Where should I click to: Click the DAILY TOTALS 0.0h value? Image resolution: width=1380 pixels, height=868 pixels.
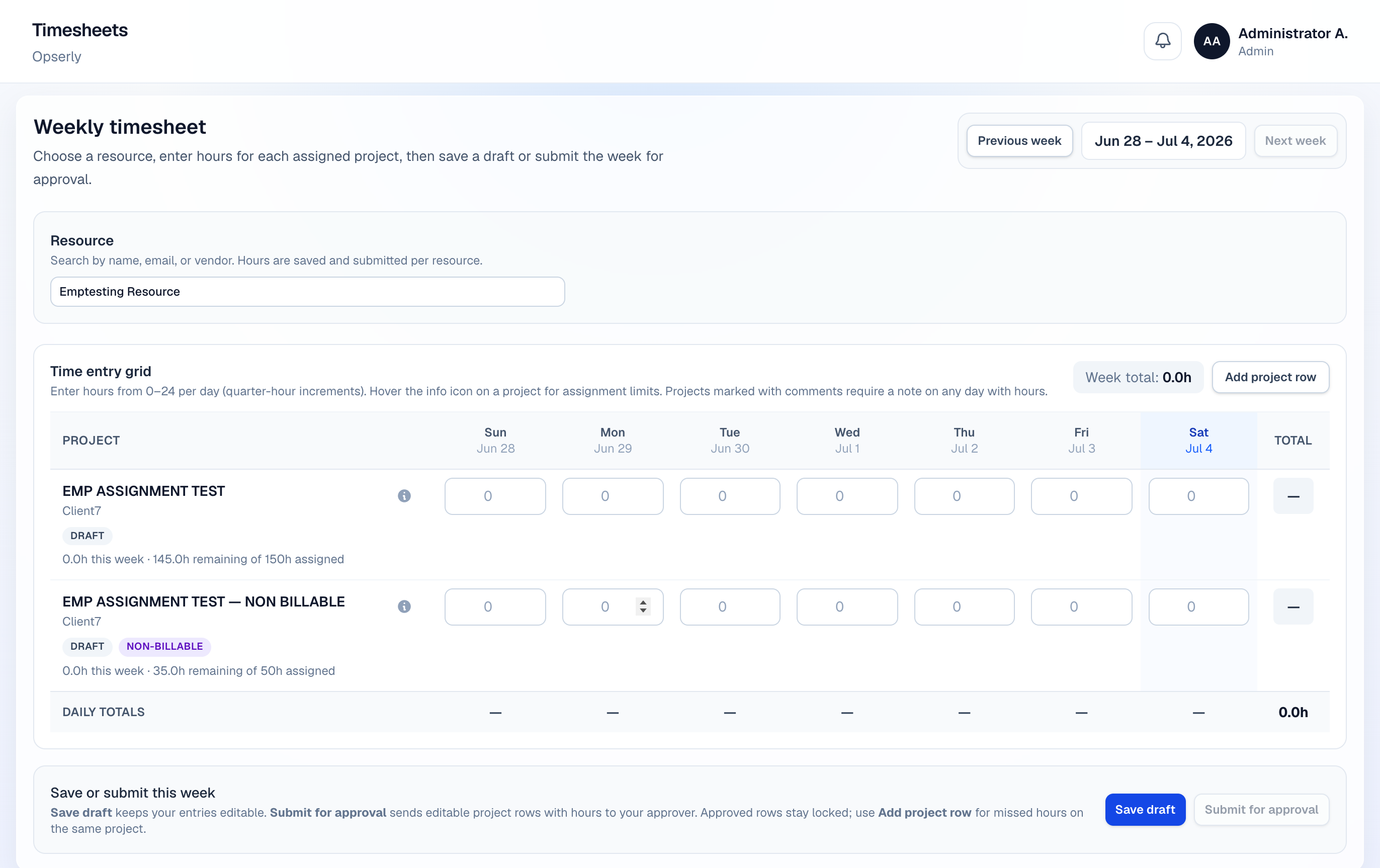1293,712
